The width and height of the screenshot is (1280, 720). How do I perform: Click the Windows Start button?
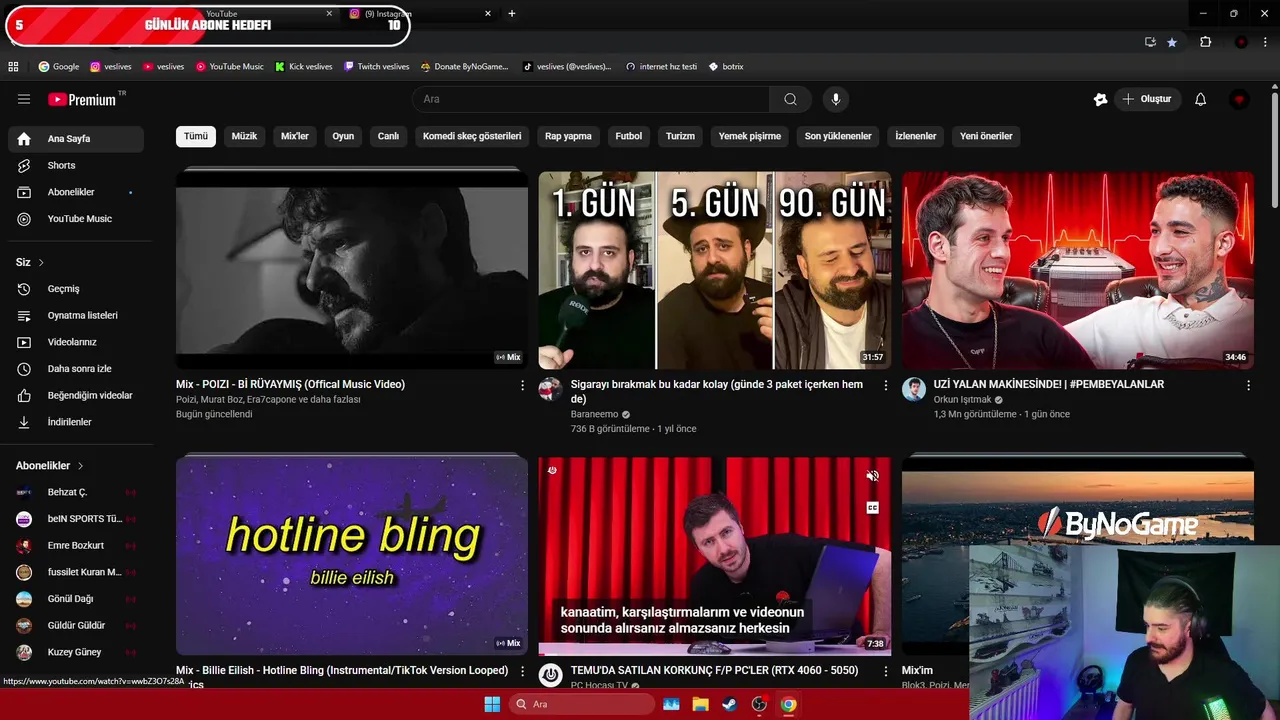(492, 704)
